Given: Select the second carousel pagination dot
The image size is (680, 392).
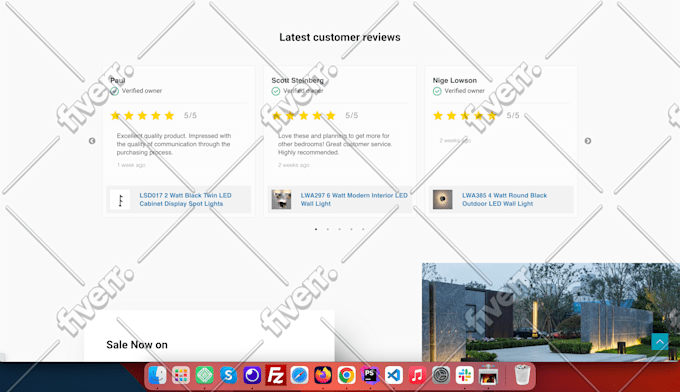Looking at the screenshot, I should [327, 229].
